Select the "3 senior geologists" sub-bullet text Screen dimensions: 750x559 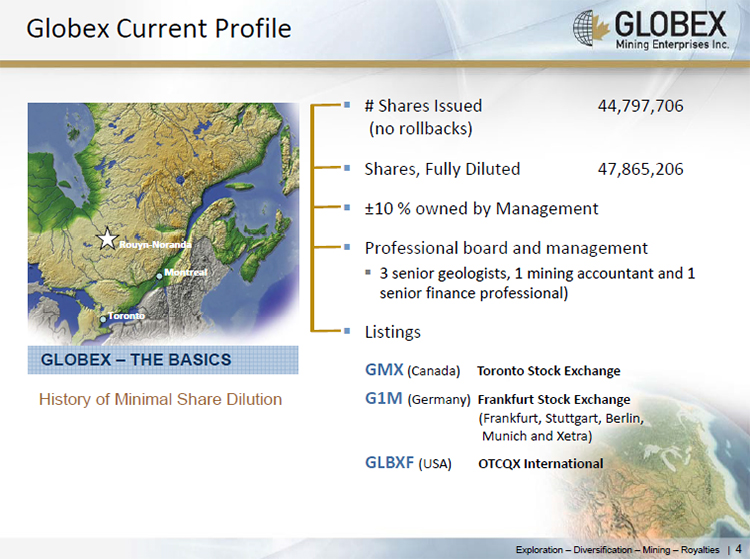pyautogui.click(x=537, y=283)
